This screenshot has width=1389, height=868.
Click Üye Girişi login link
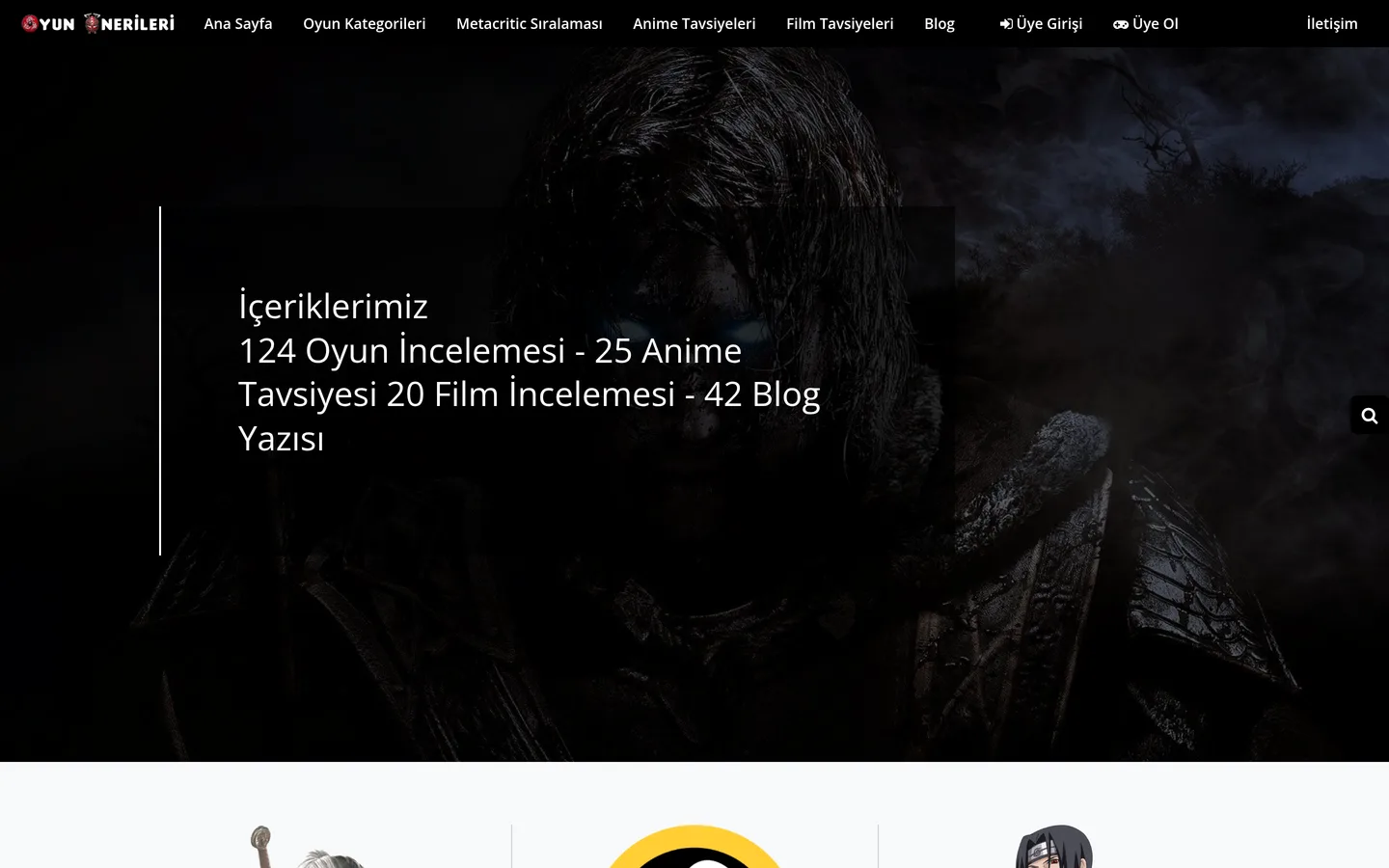[1041, 23]
